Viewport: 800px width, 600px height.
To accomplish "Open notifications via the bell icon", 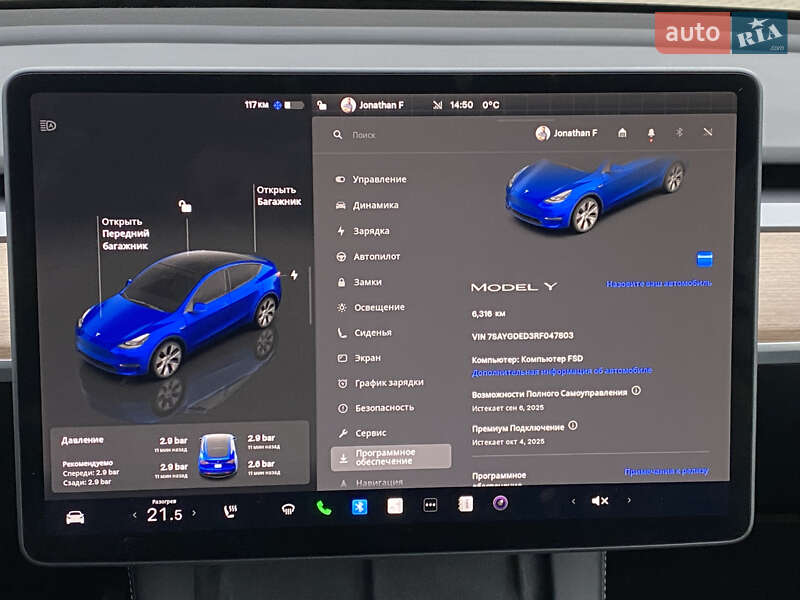I will 650,132.
